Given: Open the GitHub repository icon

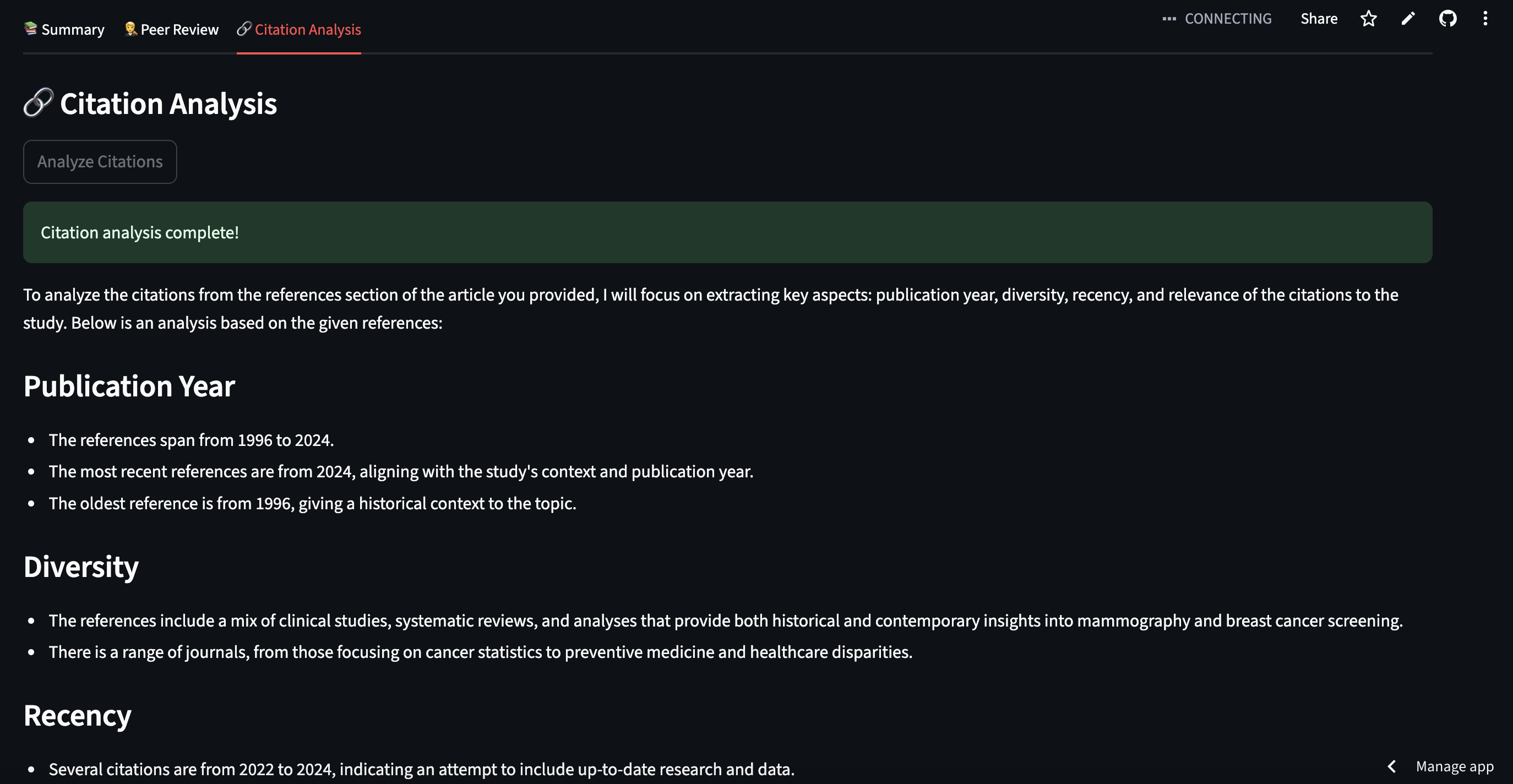Looking at the screenshot, I should (x=1447, y=19).
